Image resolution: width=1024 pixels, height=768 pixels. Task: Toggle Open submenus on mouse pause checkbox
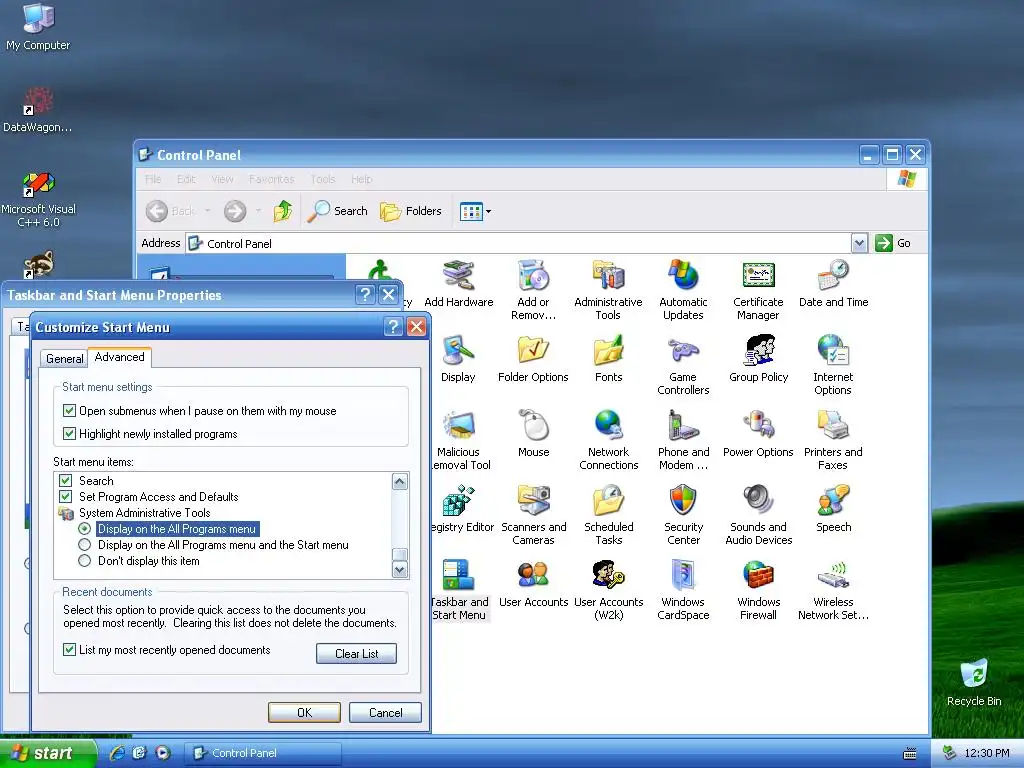pyautogui.click(x=69, y=411)
